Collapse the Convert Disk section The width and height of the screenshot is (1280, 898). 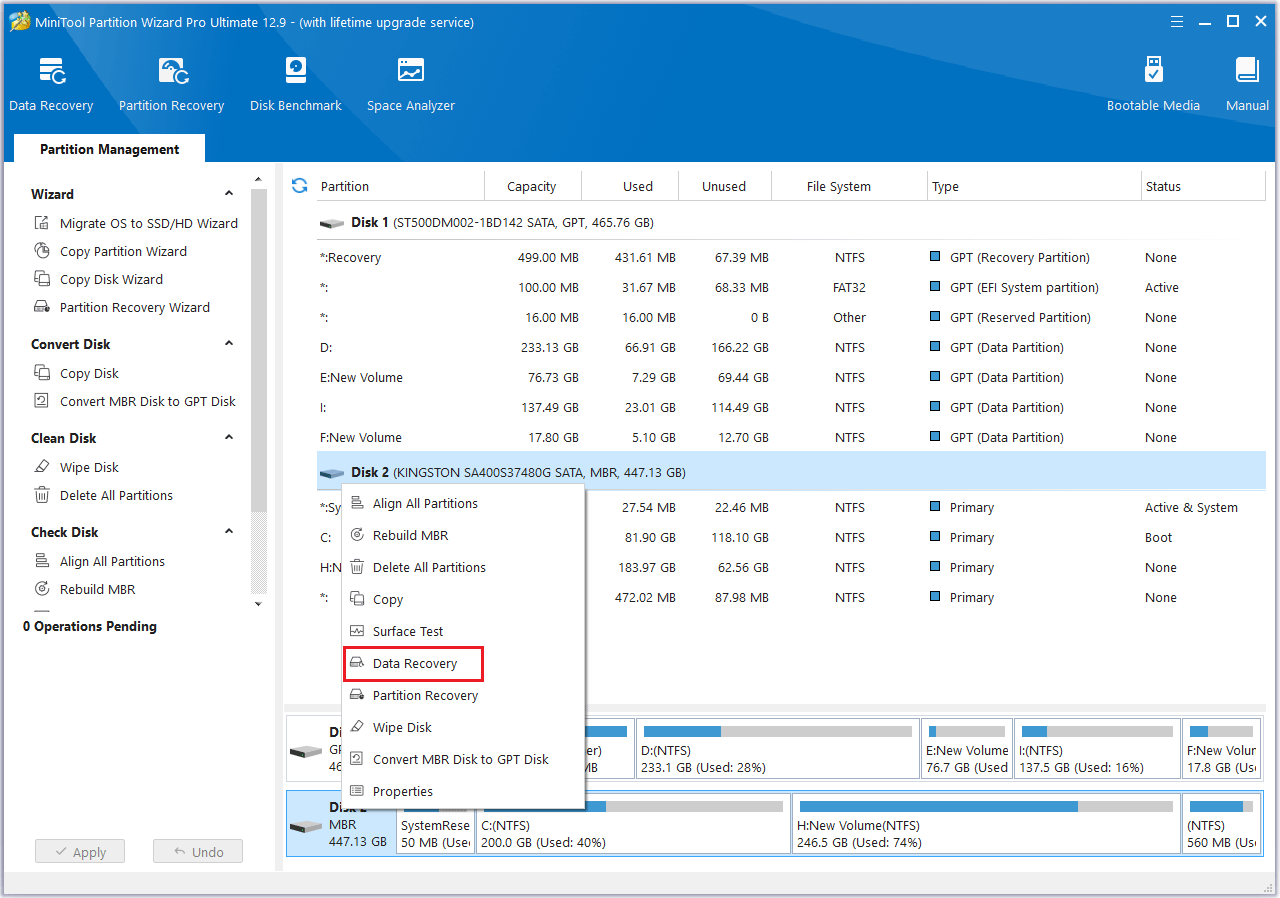pos(229,344)
